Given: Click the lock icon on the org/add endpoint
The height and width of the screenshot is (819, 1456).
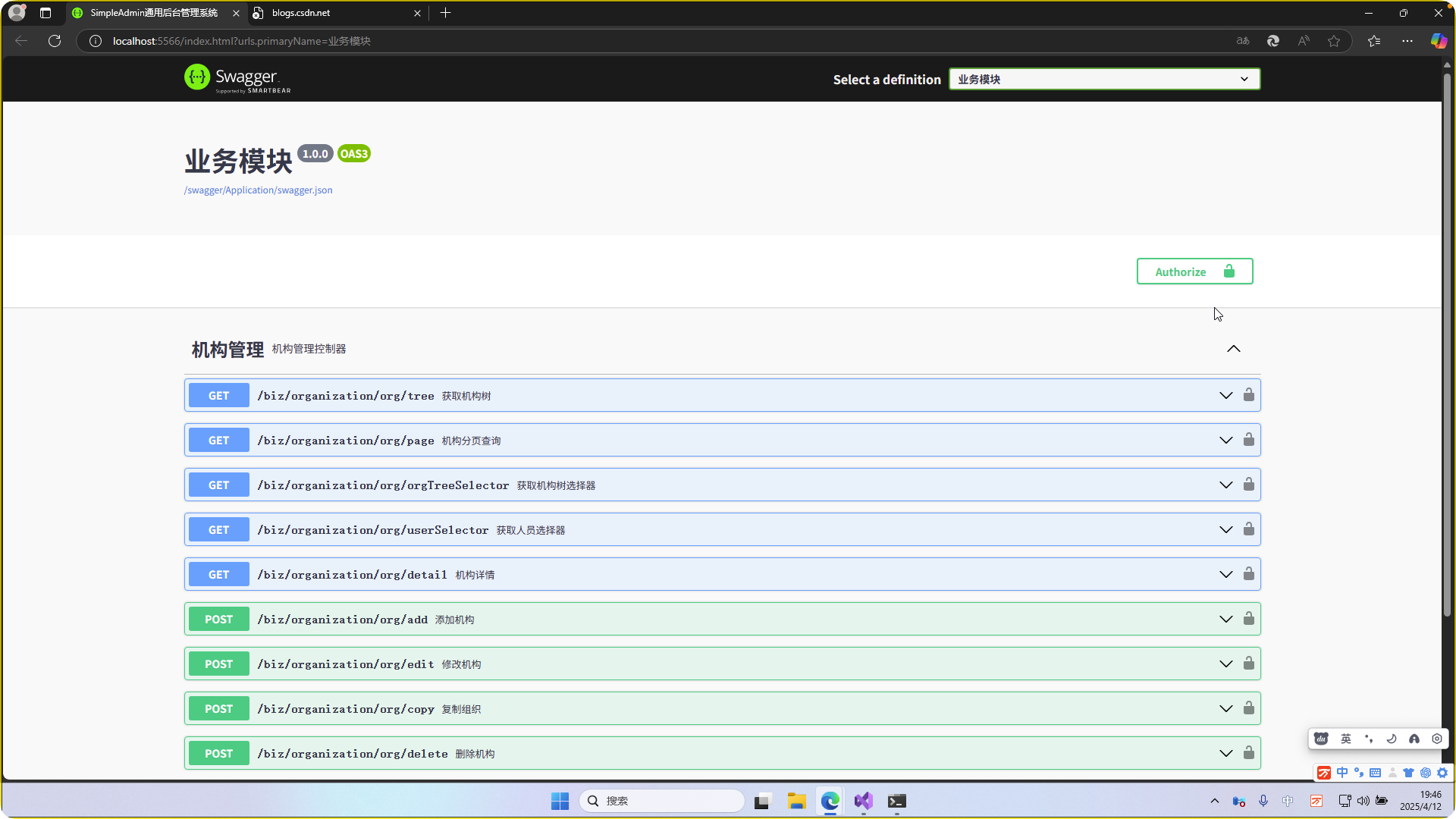Looking at the screenshot, I should click(x=1248, y=619).
